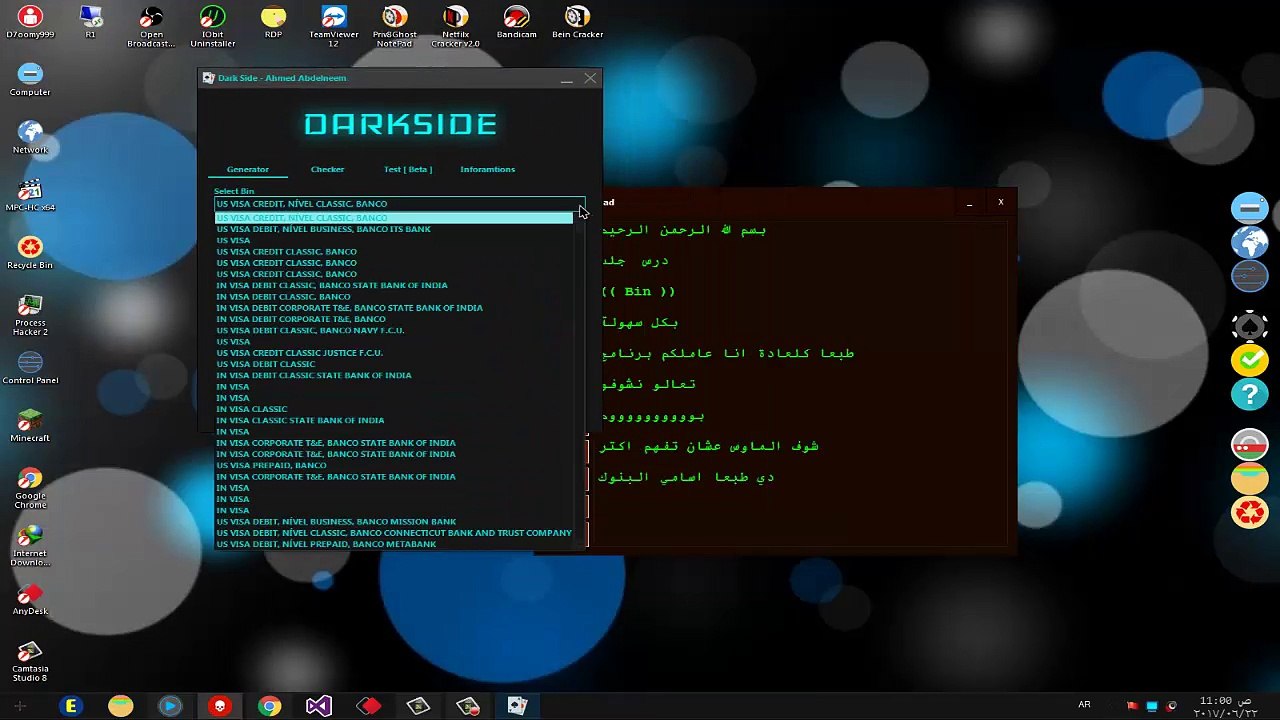Click the red recycle dock icon
Image resolution: width=1280 pixels, height=720 pixels.
pos(1250,512)
